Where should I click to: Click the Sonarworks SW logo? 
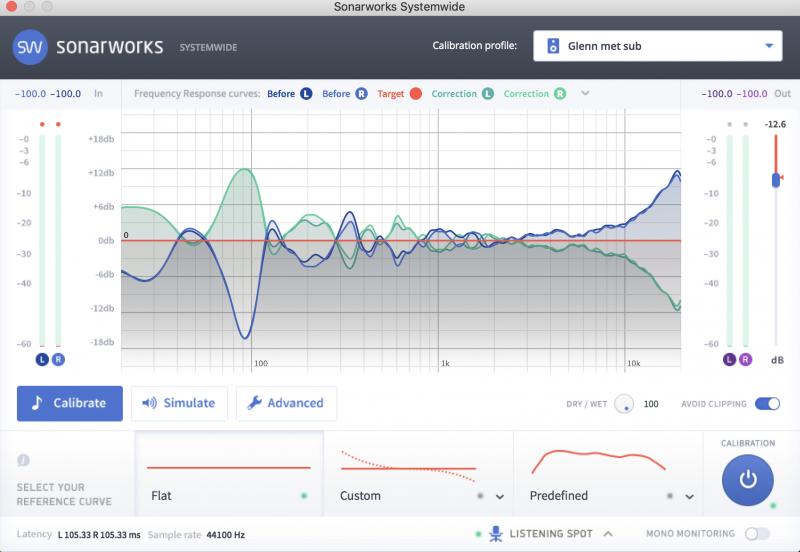(x=30, y=47)
